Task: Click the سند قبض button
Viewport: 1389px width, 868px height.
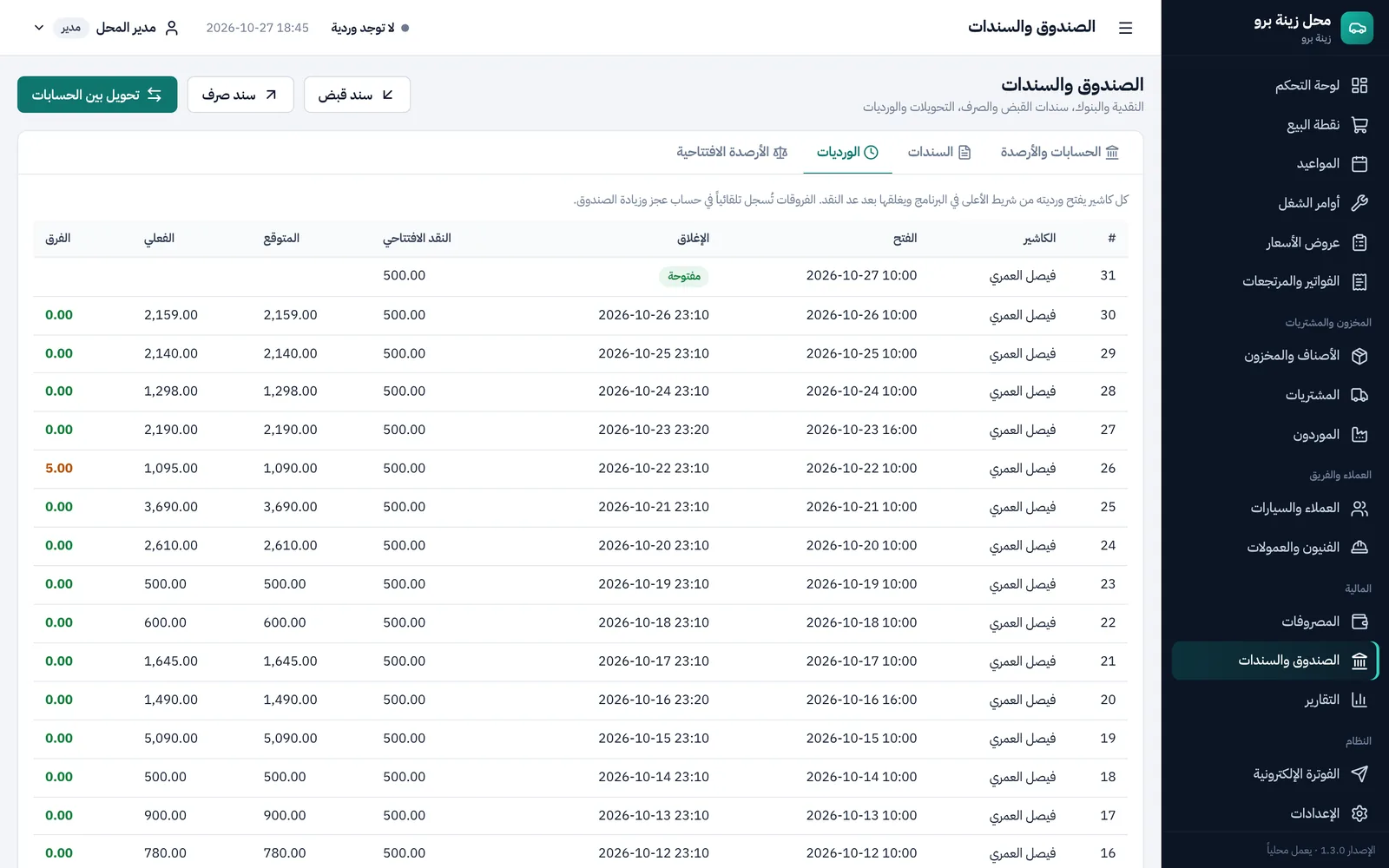Action: [357, 95]
